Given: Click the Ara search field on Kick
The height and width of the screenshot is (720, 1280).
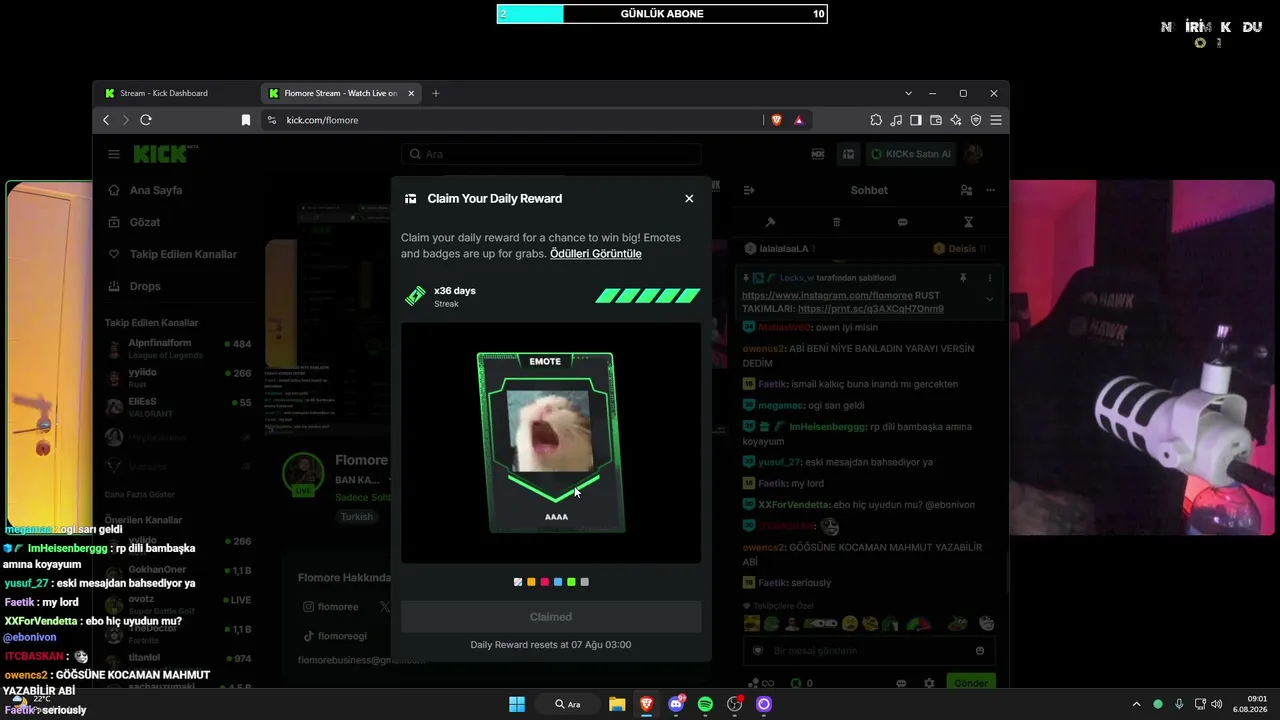Looking at the screenshot, I should pyautogui.click(x=551, y=154).
